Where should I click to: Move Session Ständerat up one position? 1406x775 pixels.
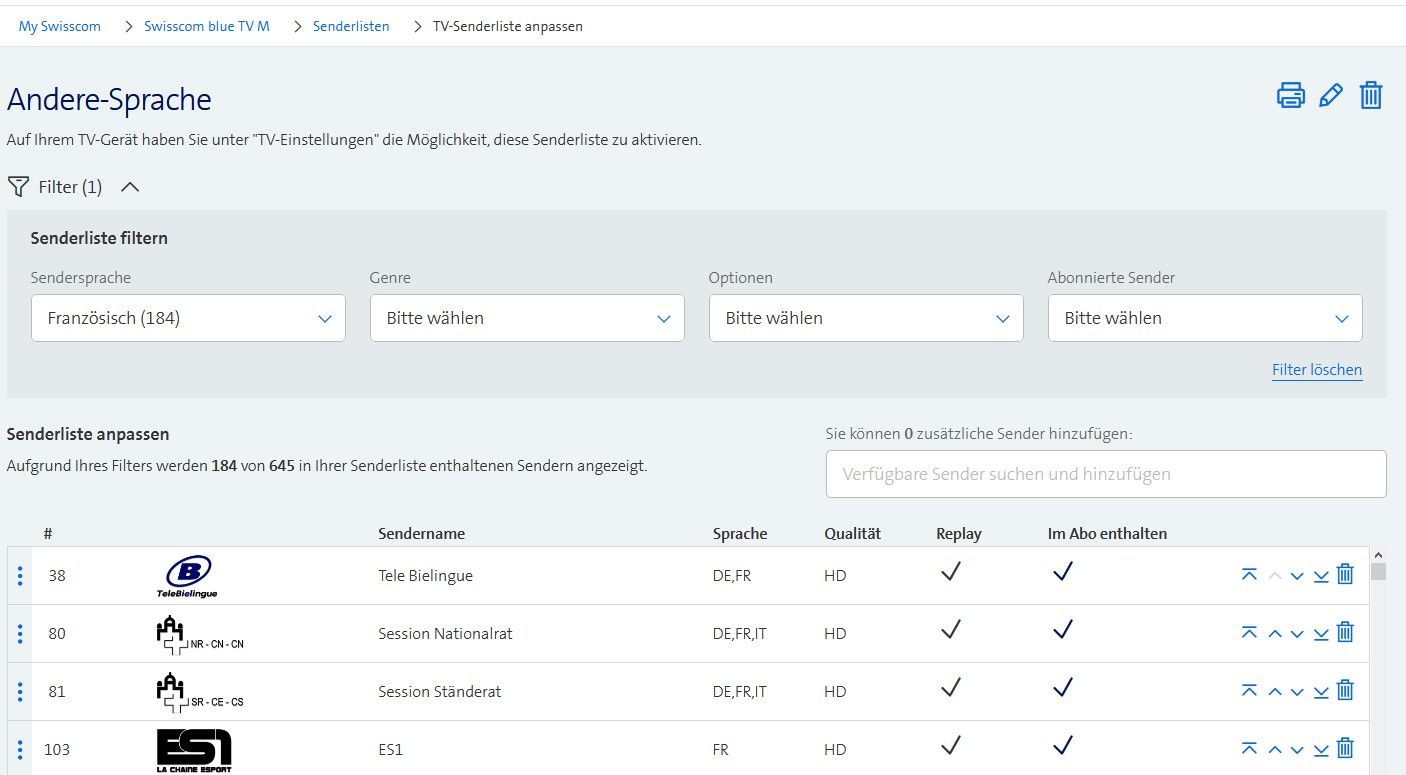(1275, 692)
